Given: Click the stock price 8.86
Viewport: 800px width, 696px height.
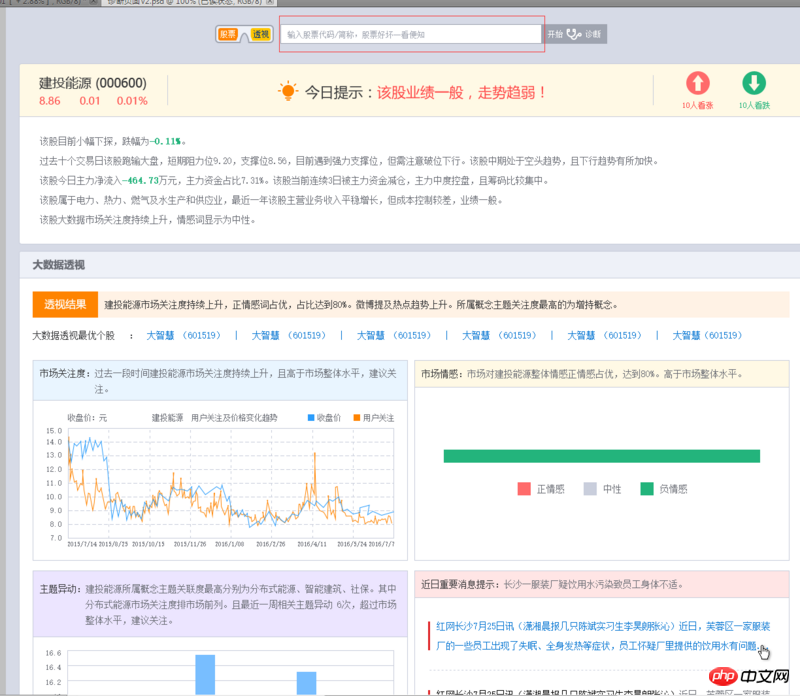Looking at the screenshot, I should click(x=49, y=101).
